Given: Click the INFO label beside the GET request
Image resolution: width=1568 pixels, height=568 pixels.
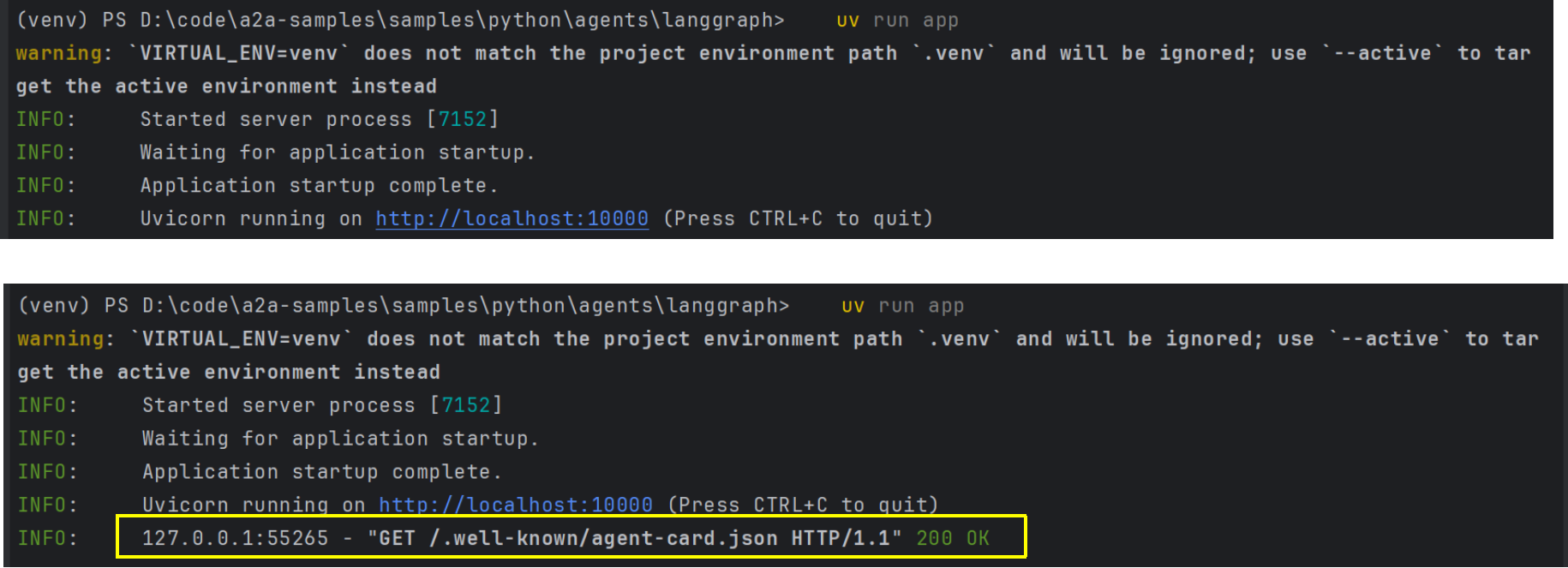Looking at the screenshot, I should coord(47,538).
